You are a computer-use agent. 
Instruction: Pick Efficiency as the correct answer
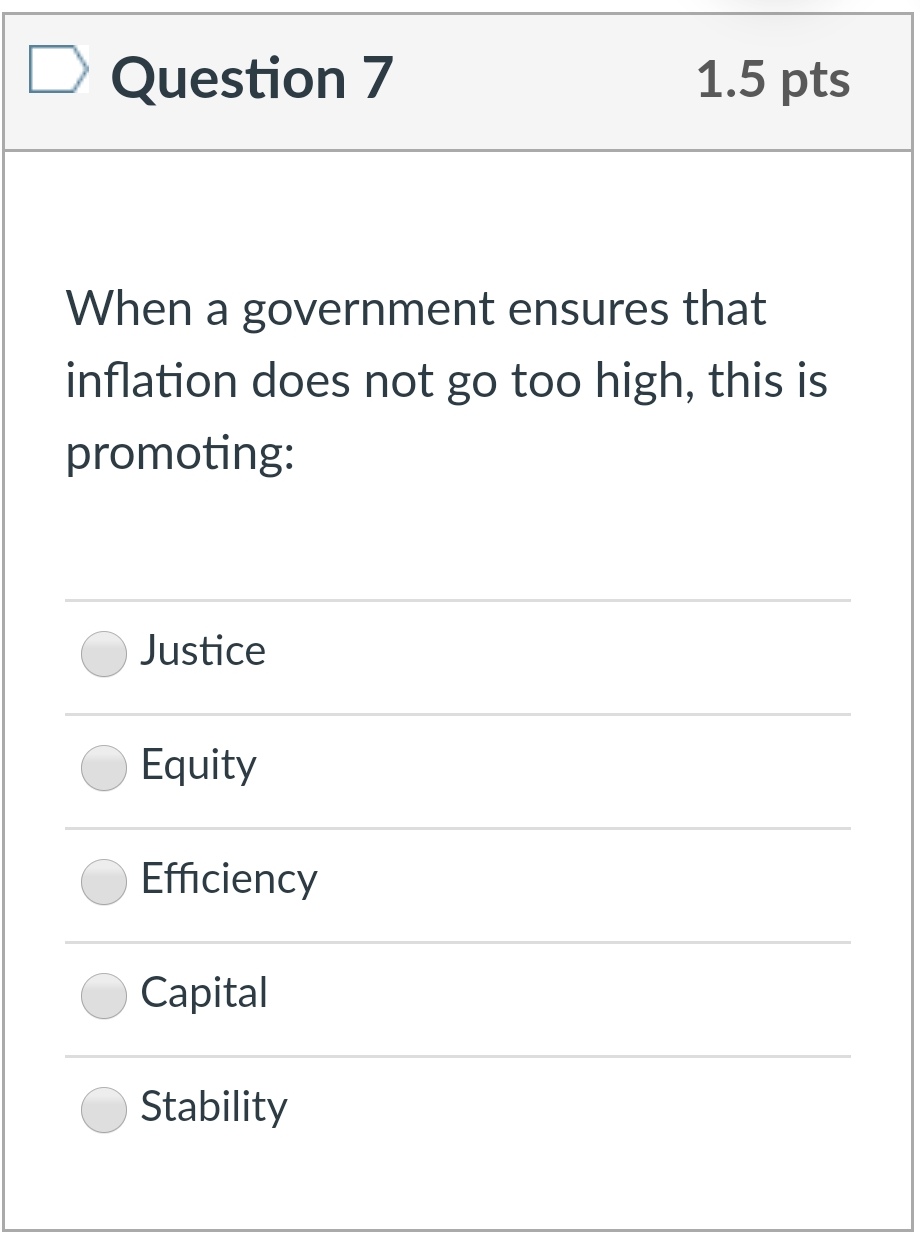(x=103, y=882)
